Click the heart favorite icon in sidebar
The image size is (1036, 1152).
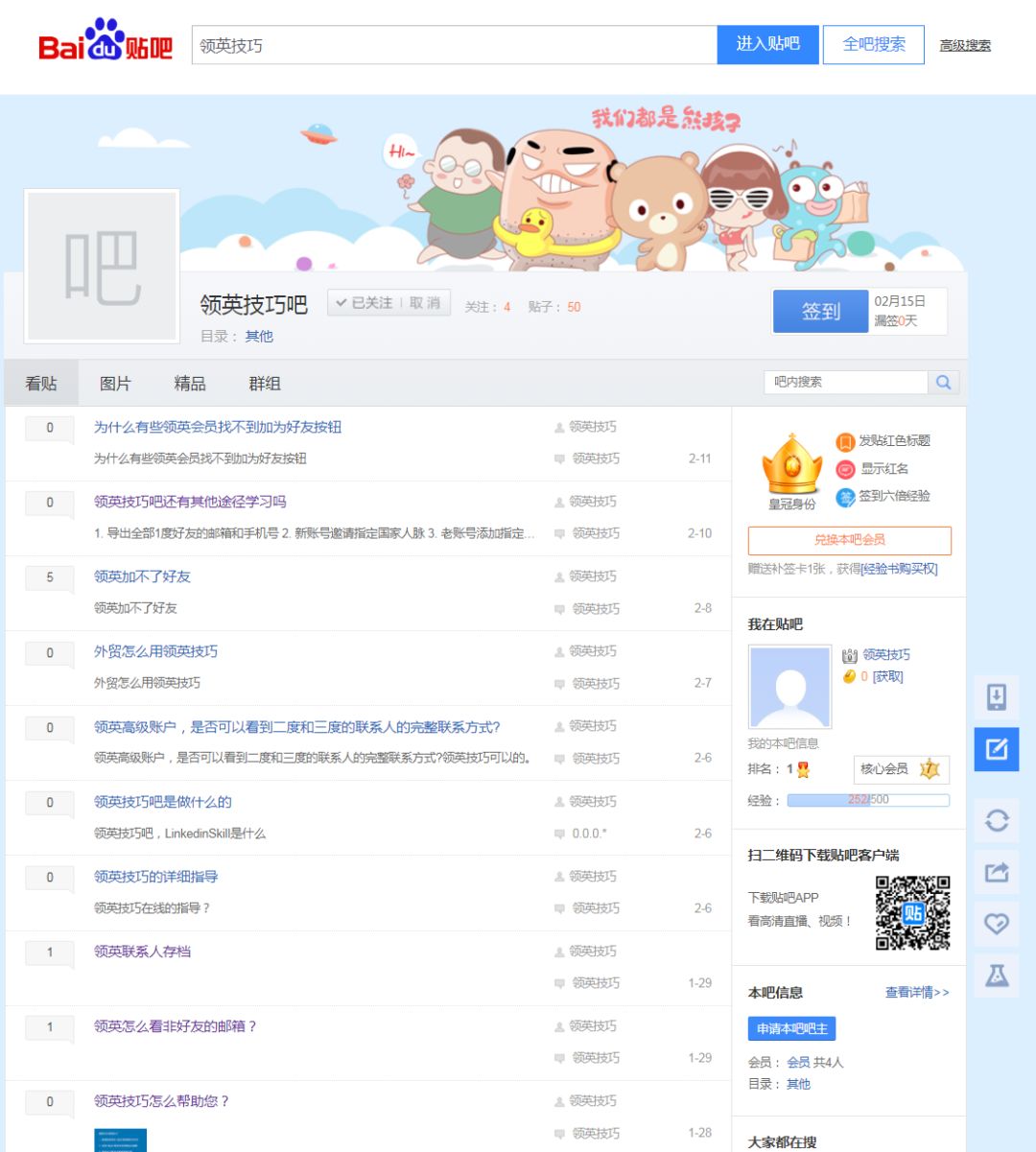[x=997, y=924]
